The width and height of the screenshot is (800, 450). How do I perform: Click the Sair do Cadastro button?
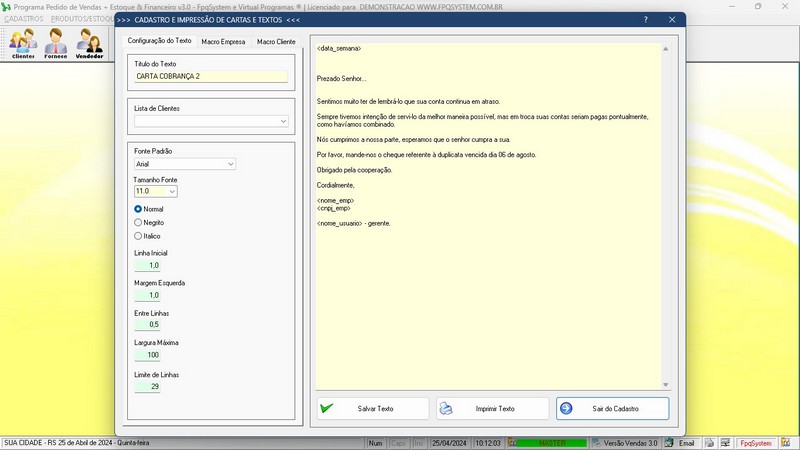[613, 409]
